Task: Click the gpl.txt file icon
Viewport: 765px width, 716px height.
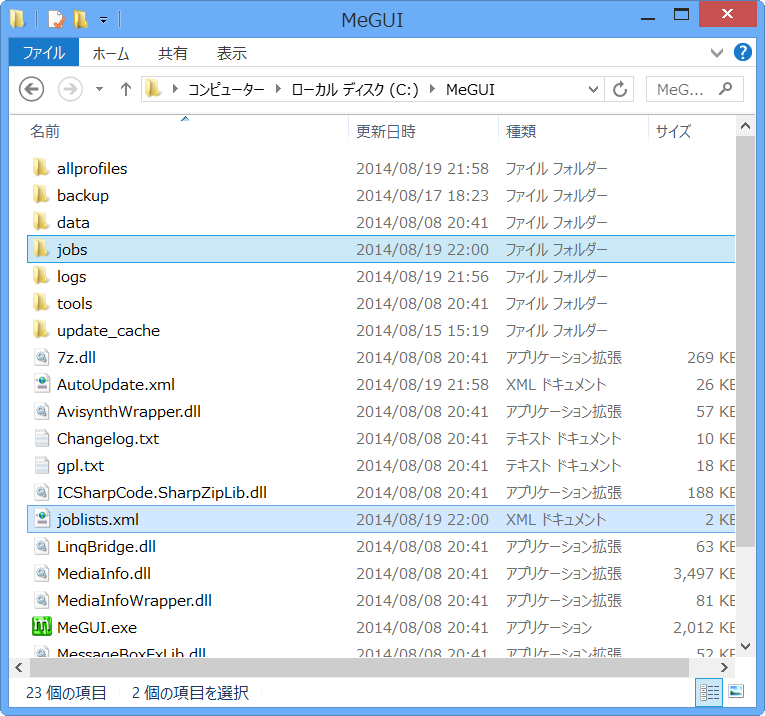Action: [x=42, y=465]
